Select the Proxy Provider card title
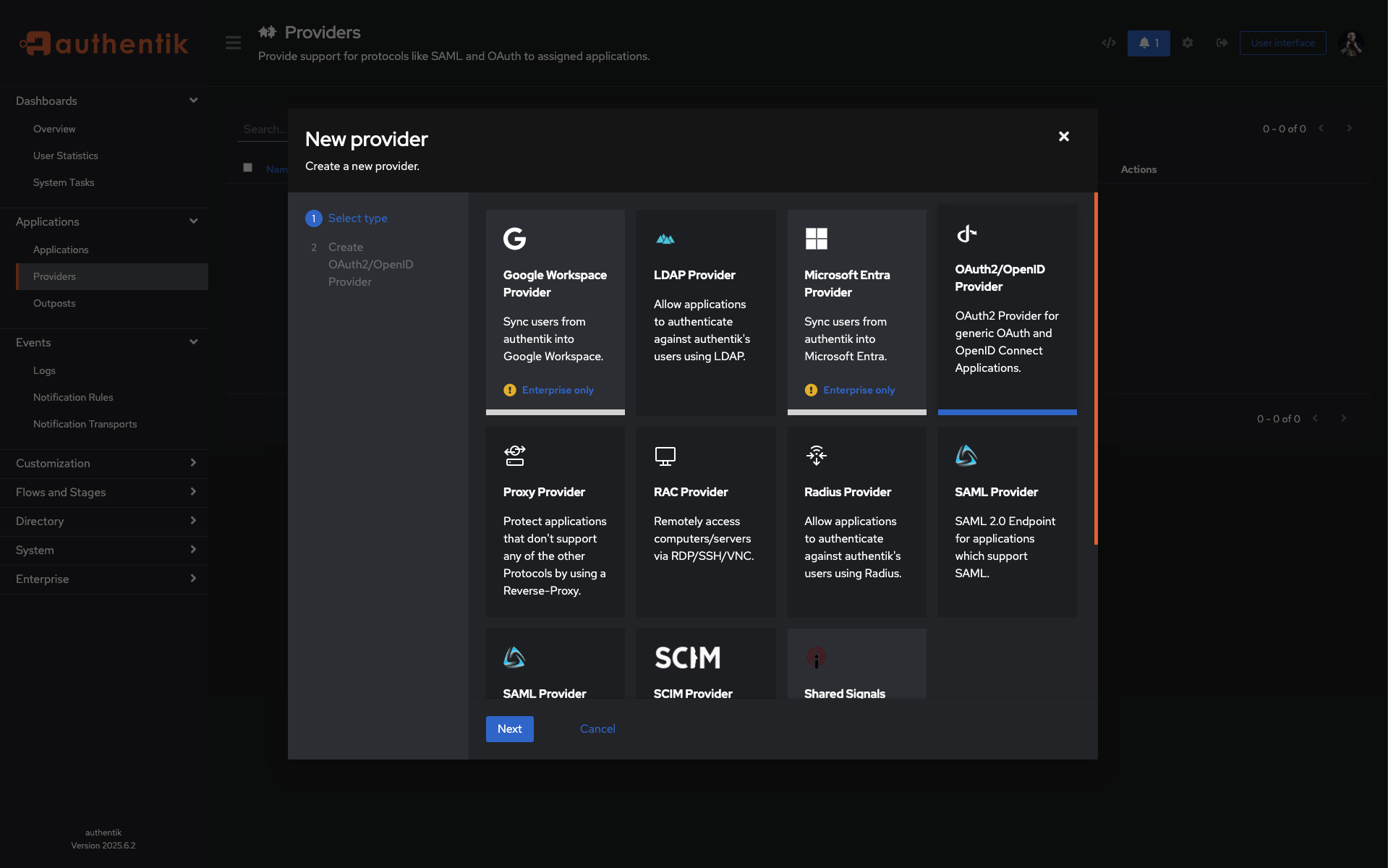This screenshot has width=1388, height=868. (544, 492)
